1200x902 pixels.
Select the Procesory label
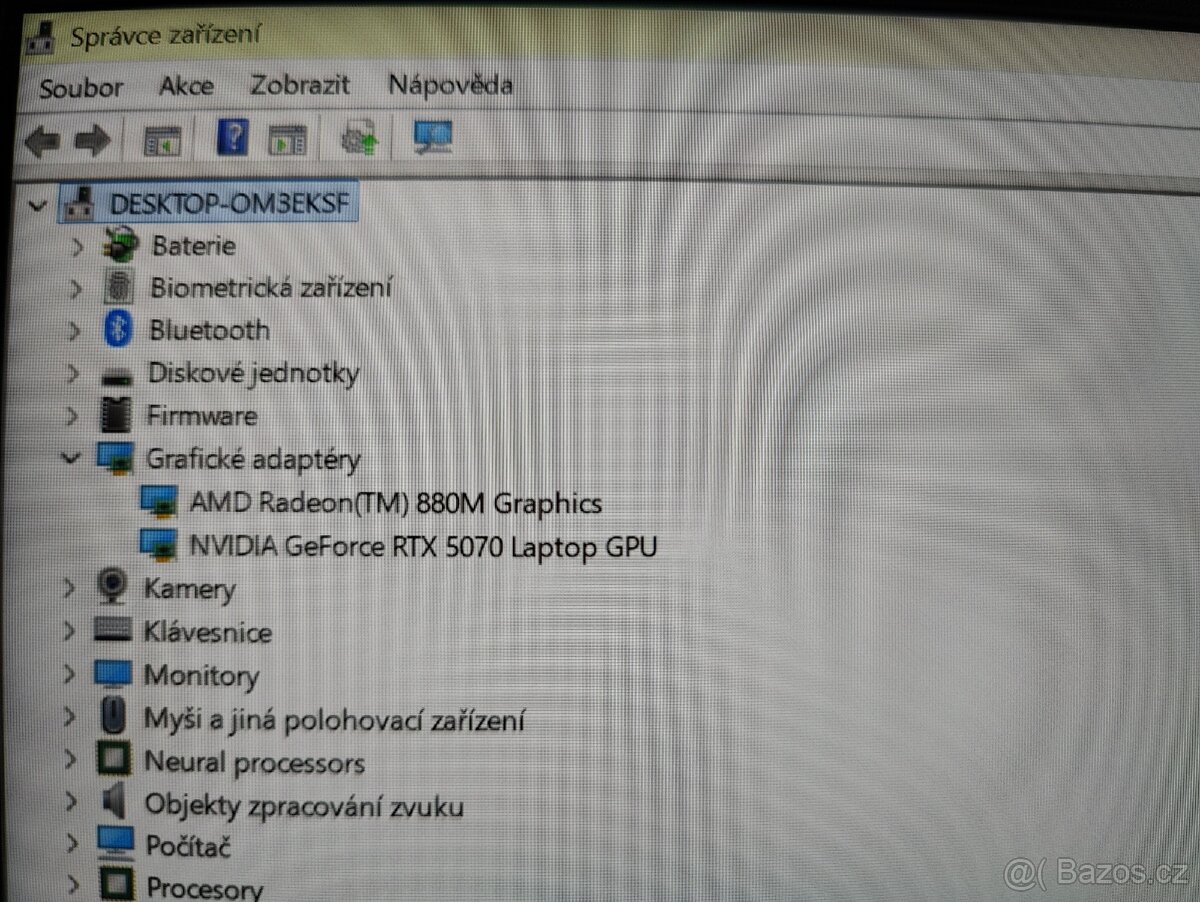pyautogui.click(x=205, y=887)
